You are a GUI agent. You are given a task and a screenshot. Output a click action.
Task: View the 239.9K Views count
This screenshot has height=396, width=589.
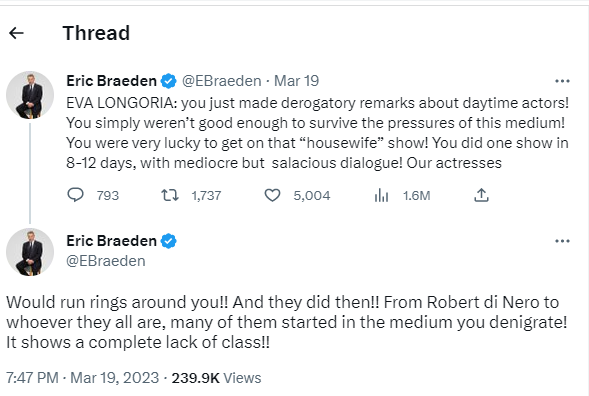coord(216,378)
